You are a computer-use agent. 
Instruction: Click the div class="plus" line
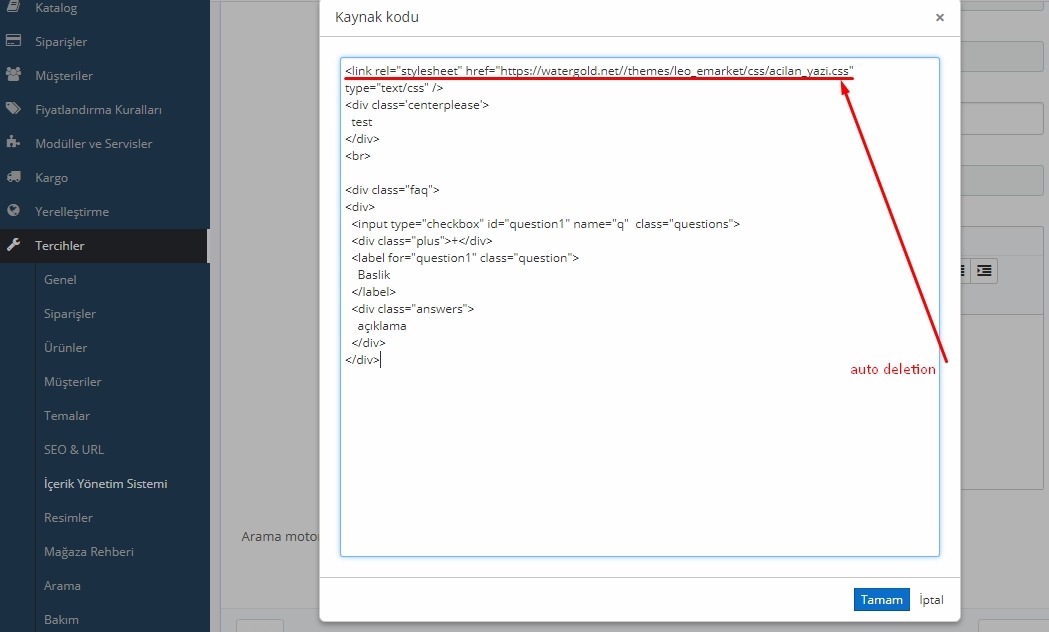pyautogui.click(x=421, y=241)
